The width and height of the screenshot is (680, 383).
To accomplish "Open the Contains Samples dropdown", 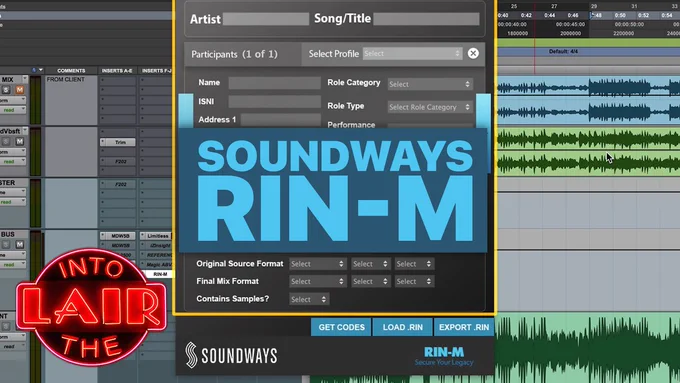I will point(309,299).
